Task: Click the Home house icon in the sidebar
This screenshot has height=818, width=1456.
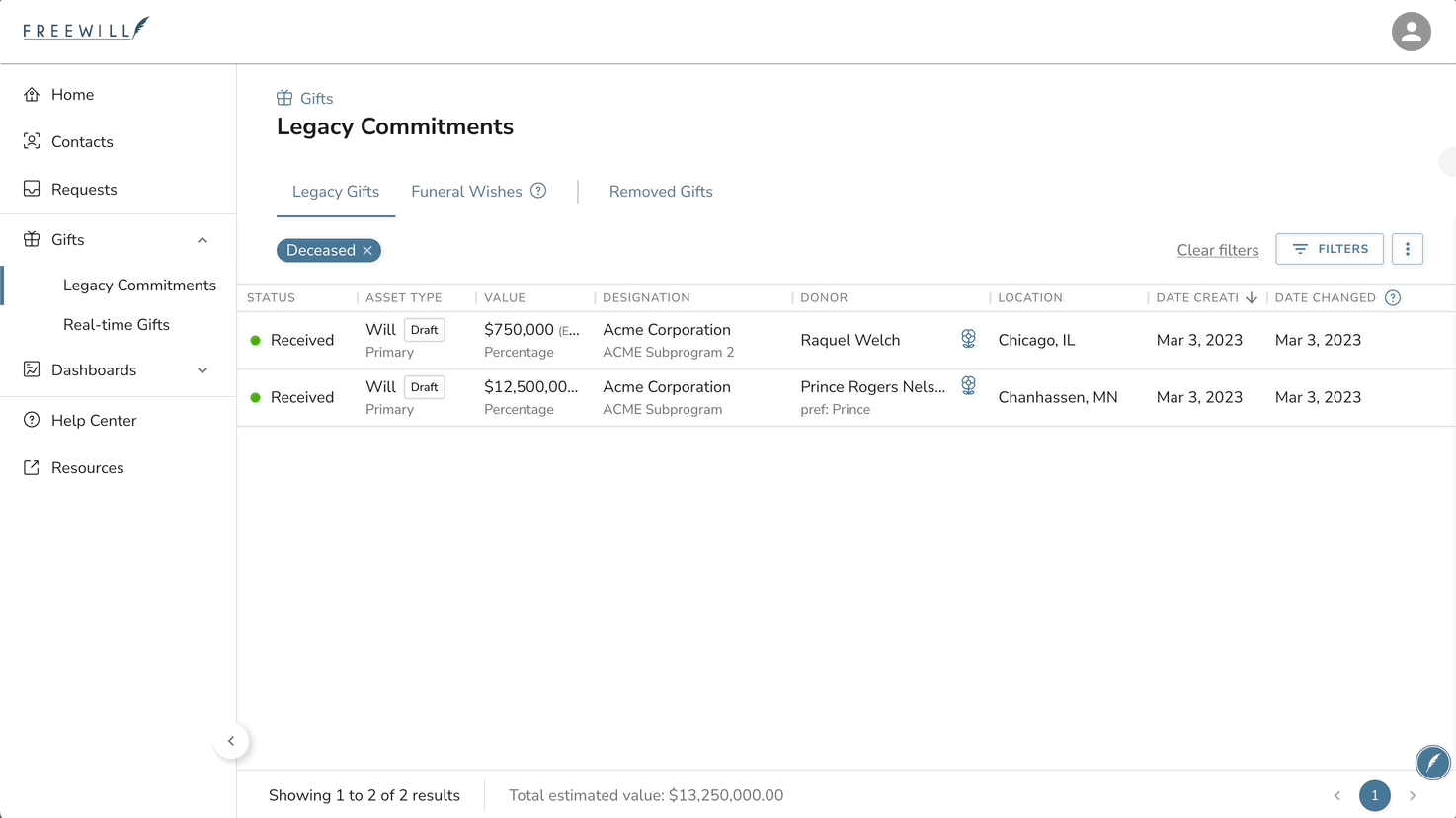Action: click(x=32, y=95)
